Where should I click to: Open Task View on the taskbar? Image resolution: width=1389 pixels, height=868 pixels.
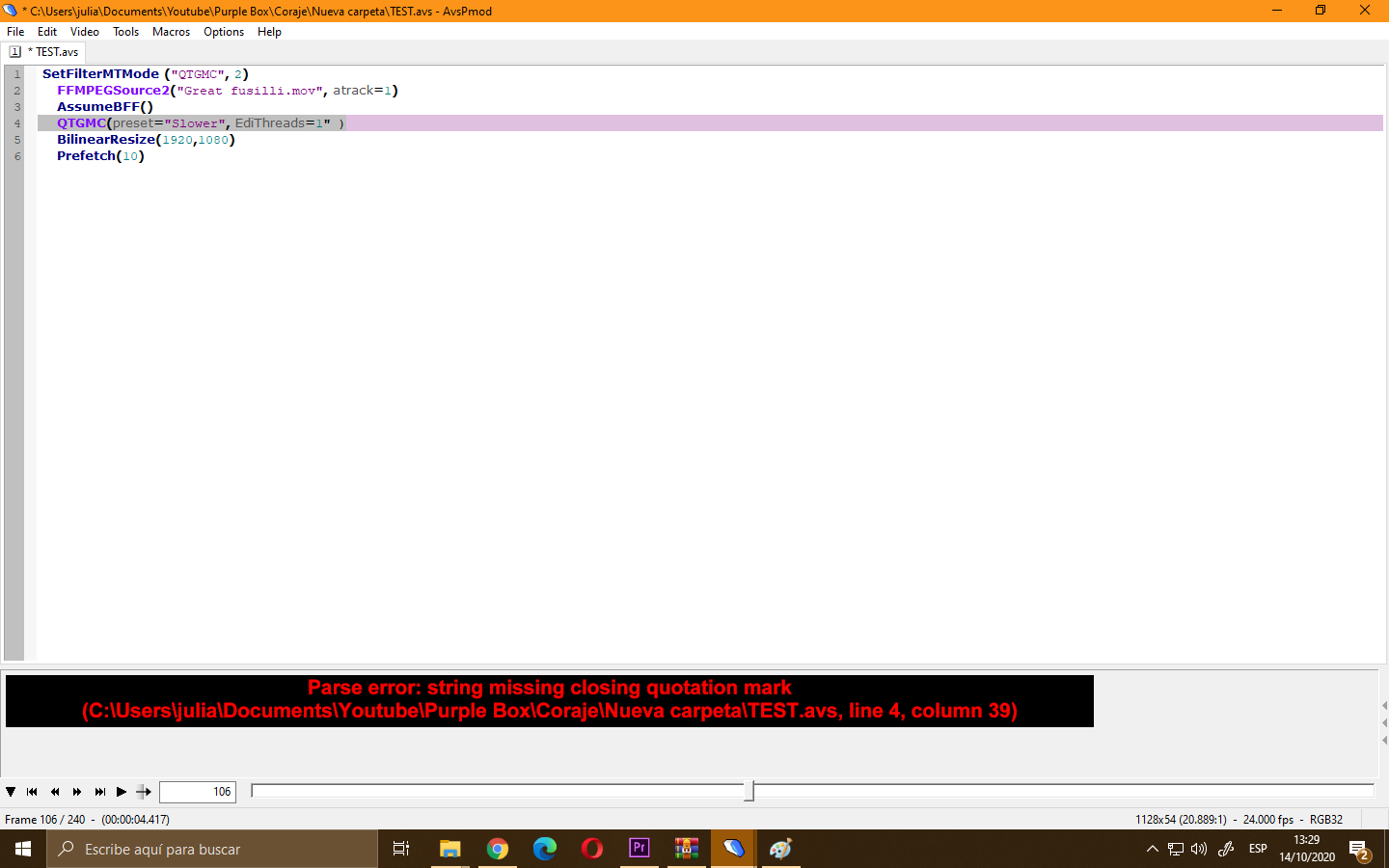pyautogui.click(x=401, y=849)
